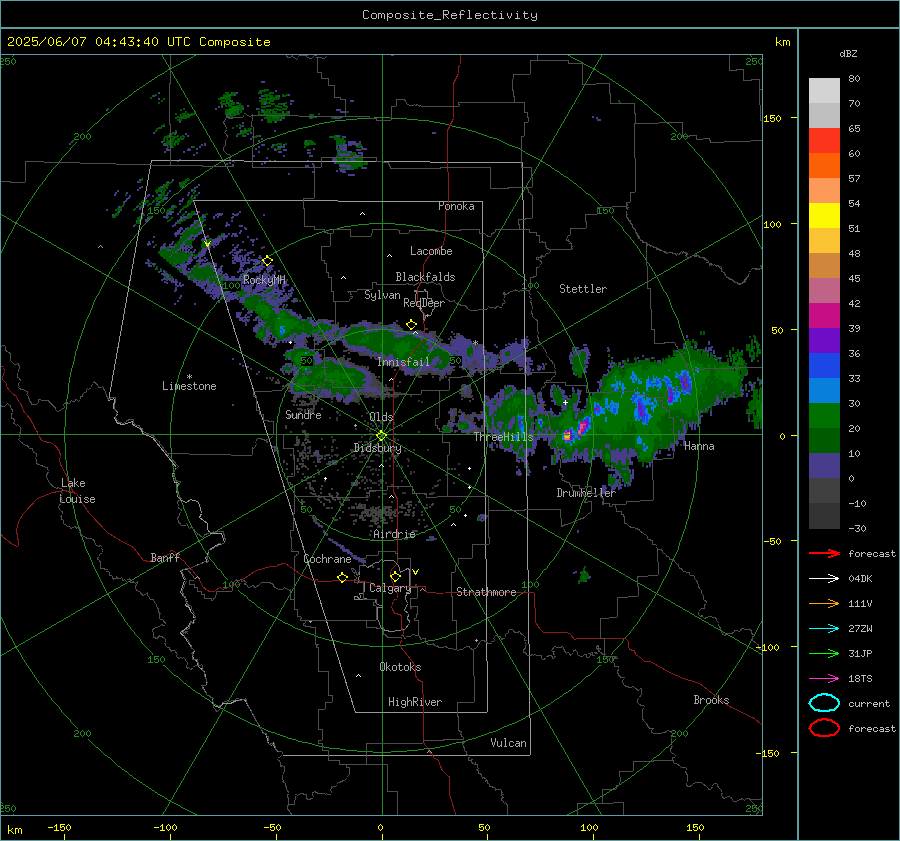Click the yellow diamond marker below Cochrane
Image resolution: width=900 pixels, height=841 pixels.
tap(343, 577)
